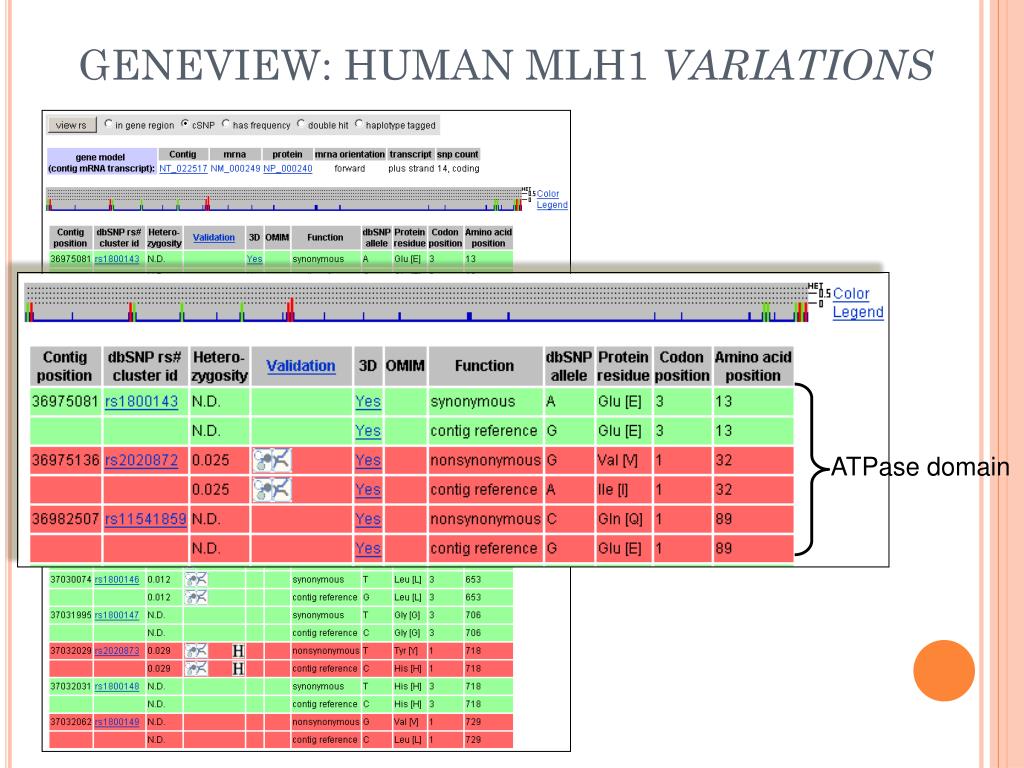Open 3D 'Yes' link in Gln [Q] row
Image resolution: width=1024 pixels, height=768 pixels.
point(368,519)
